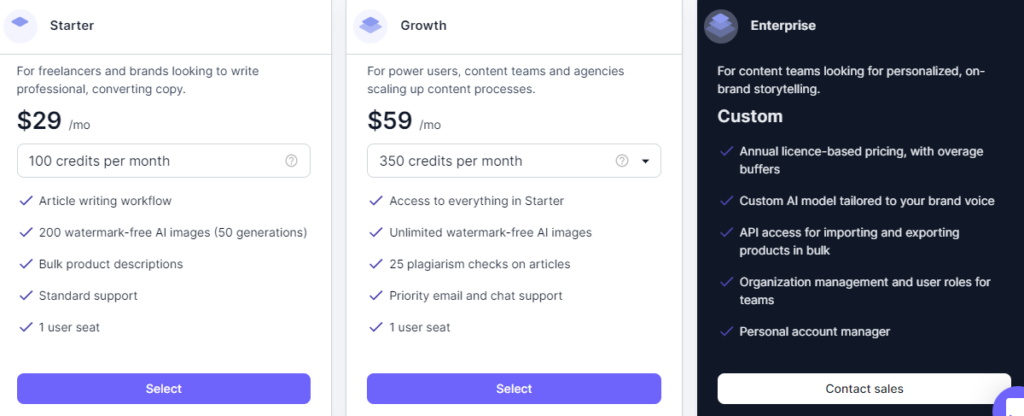This screenshot has height=416, width=1024.
Task: Click the Enterprise plan heading
Action: (x=783, y=25)
